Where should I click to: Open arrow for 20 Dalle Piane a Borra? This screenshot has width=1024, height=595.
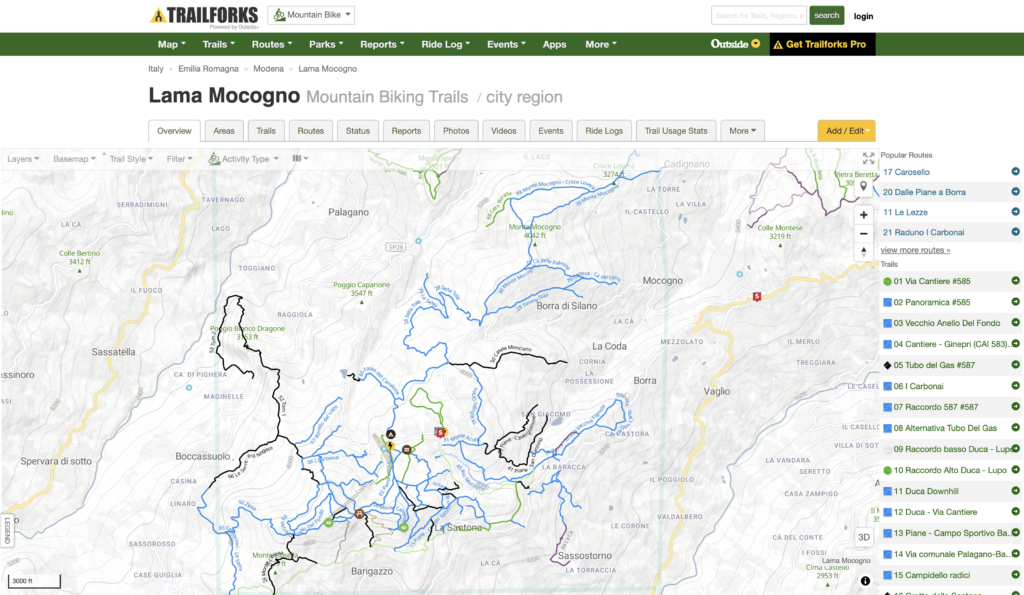pyautogui.click(x=1016, y=192)
